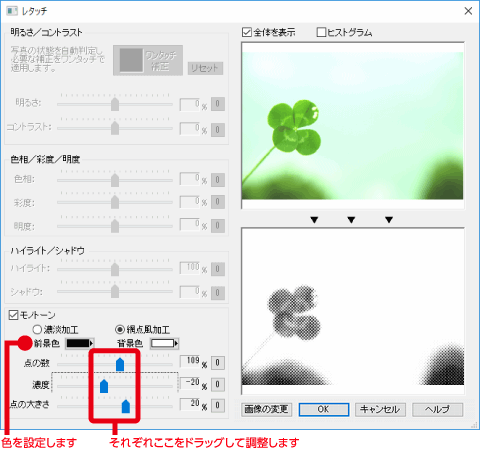The image size is (480, 450).
Task: Click the 濃度 slider handle
Action: point(104,386)
